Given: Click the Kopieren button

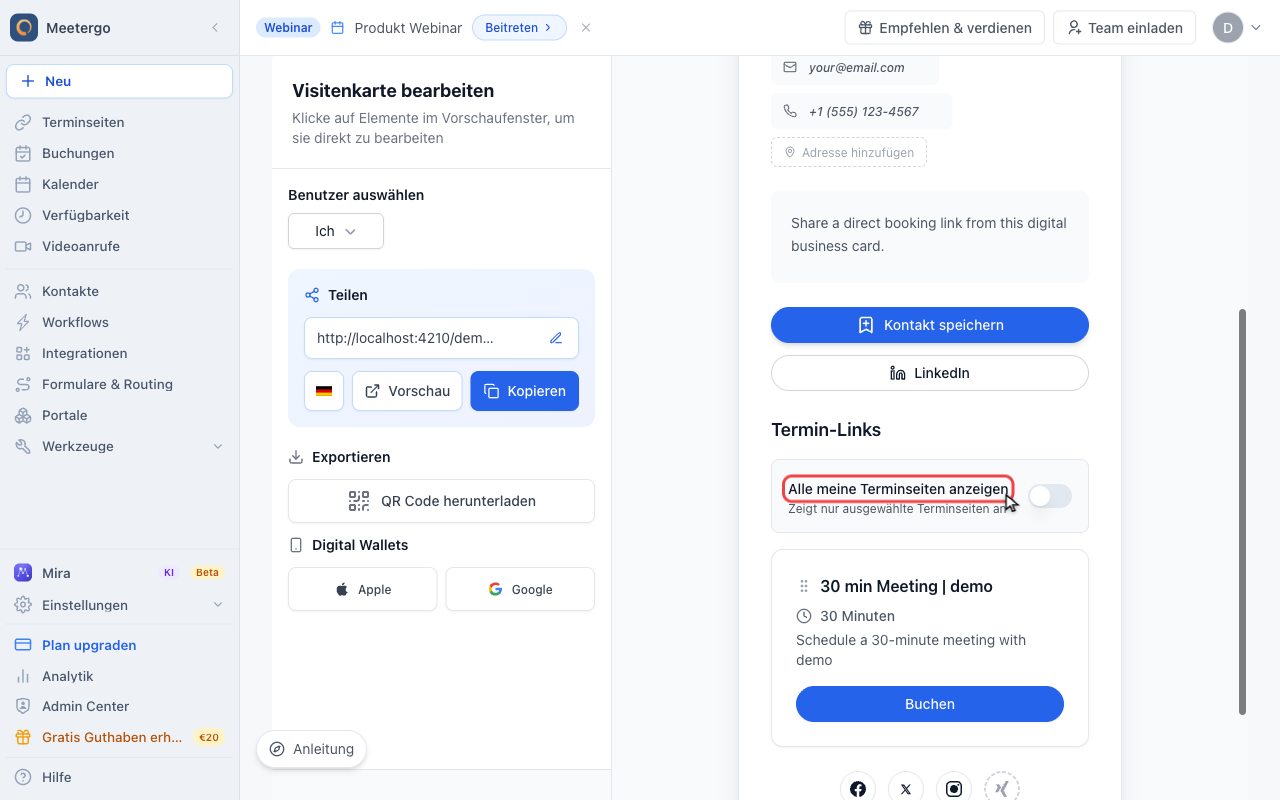Looking at the screenshot, I should [x=525, y=391].
